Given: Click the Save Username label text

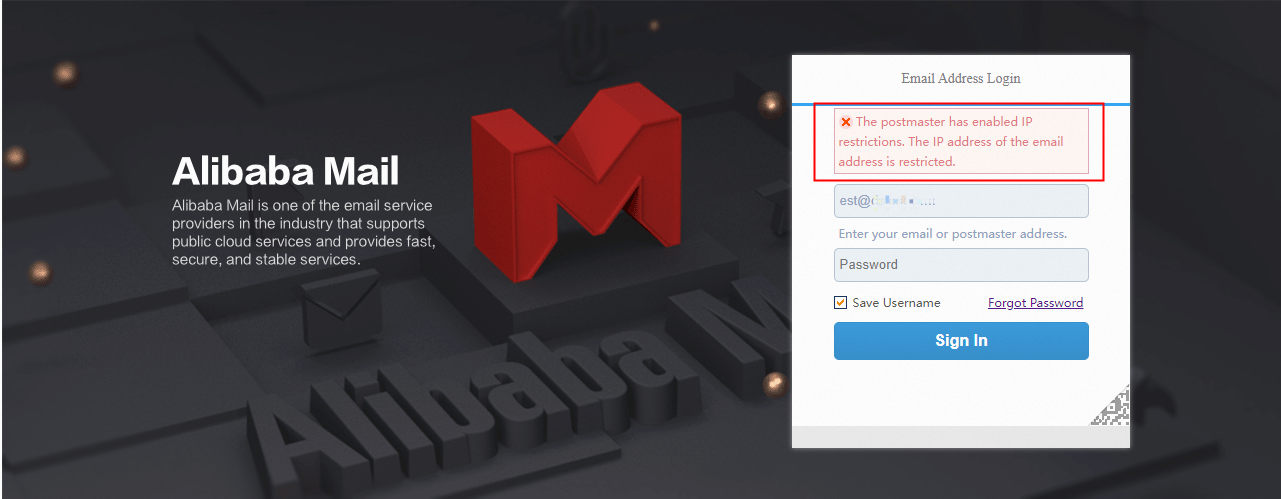Looking at the screenshot, I should (896, 303).
